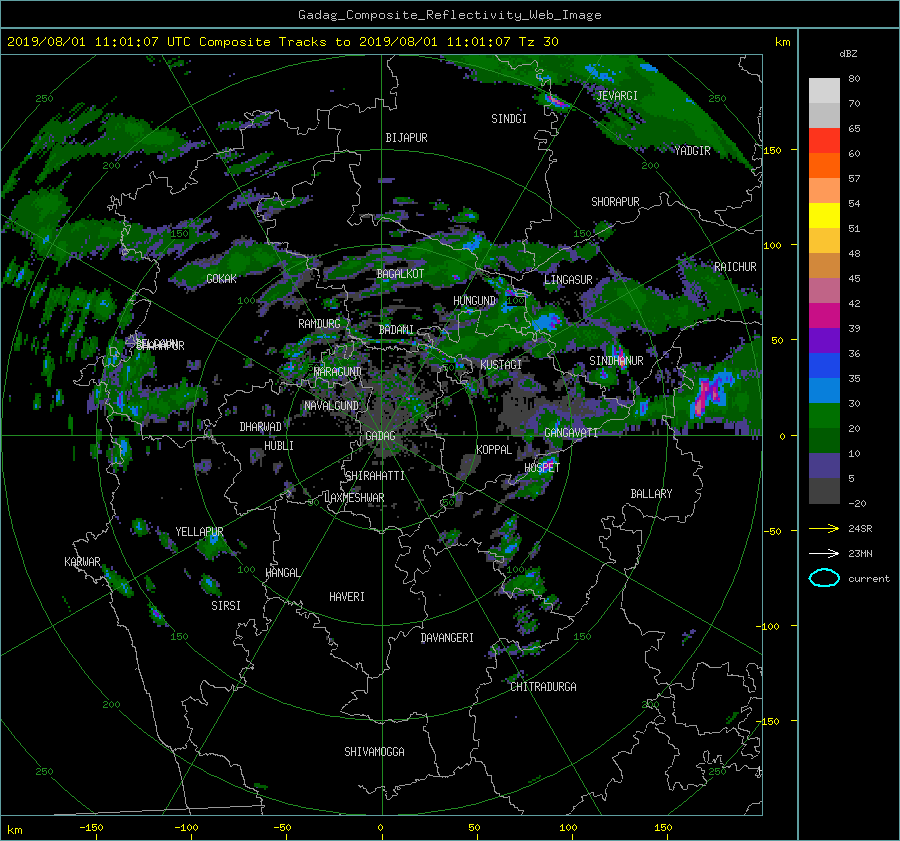The image size is (900, 841).
Task: Click the JEVARGI city label
Action: pos(617,96)
